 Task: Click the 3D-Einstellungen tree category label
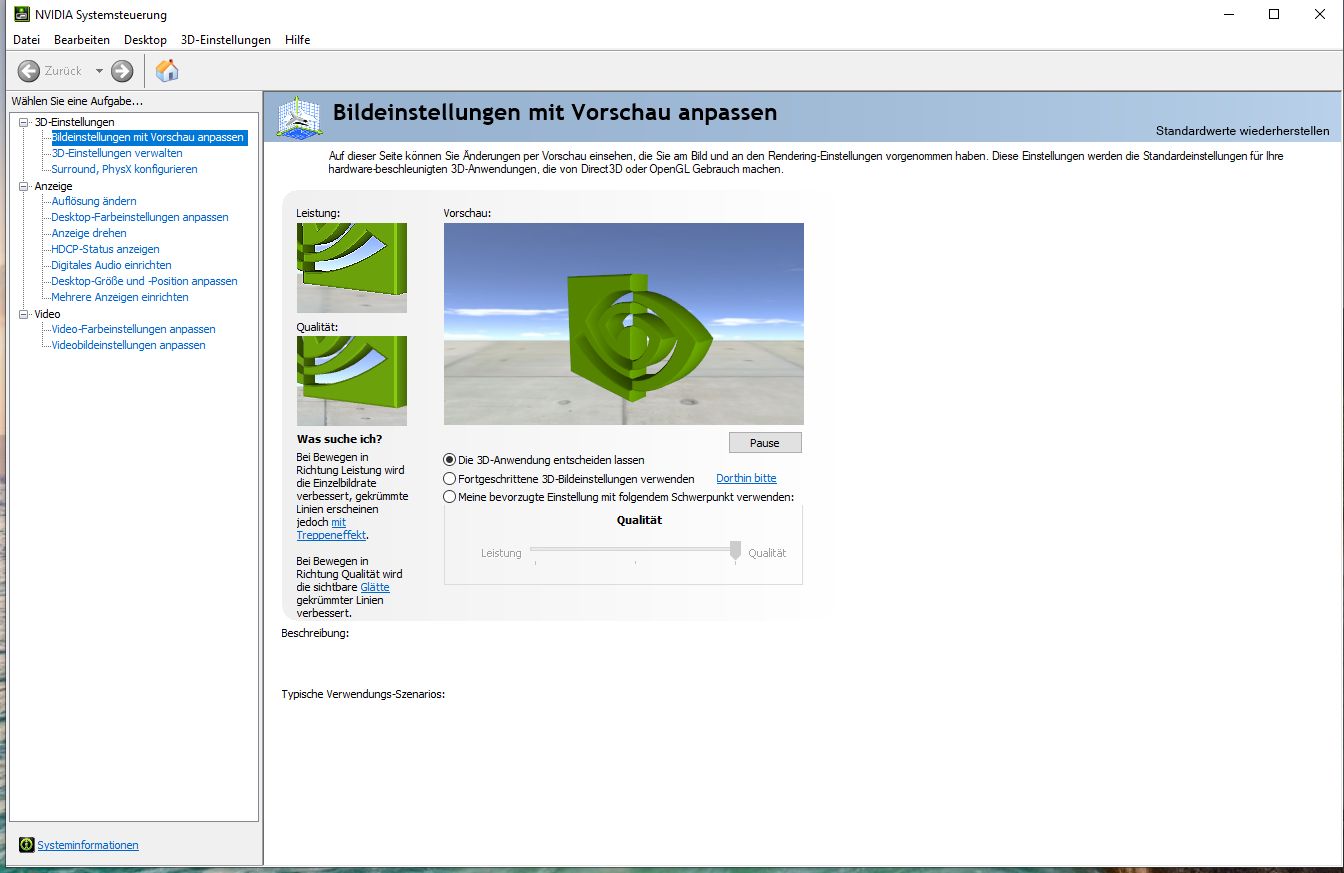(74, 122)
